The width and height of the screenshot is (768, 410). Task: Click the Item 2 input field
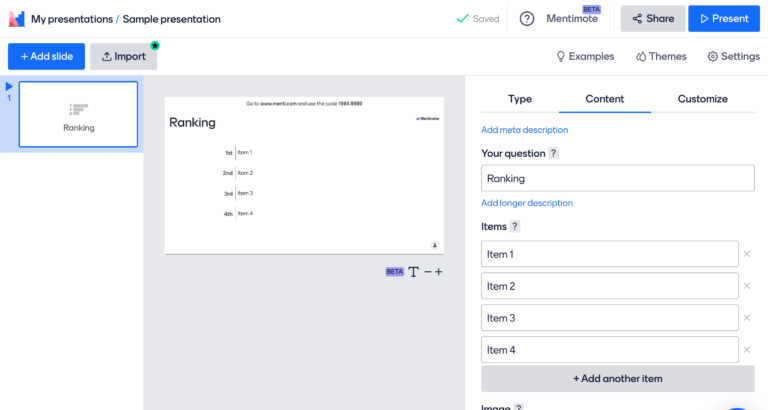click(610, 286)
